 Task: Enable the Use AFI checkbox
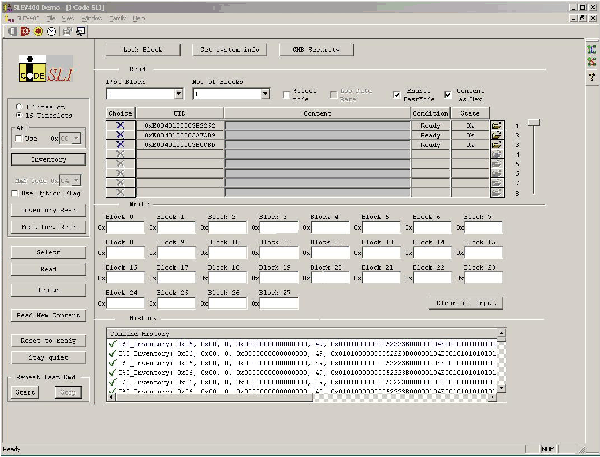[19, 139]
